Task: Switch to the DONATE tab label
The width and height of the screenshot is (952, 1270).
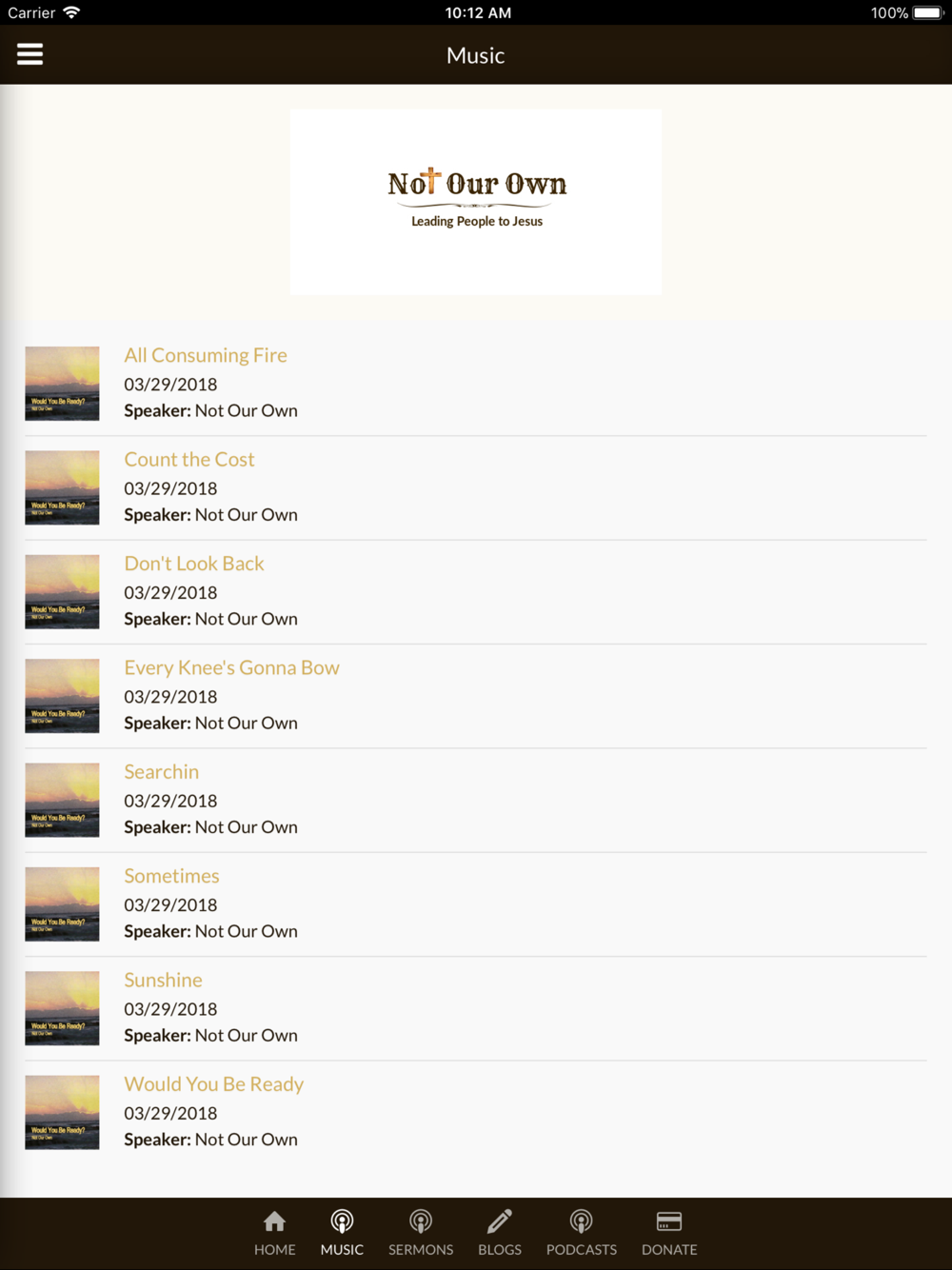Action: coord(669,1249)
